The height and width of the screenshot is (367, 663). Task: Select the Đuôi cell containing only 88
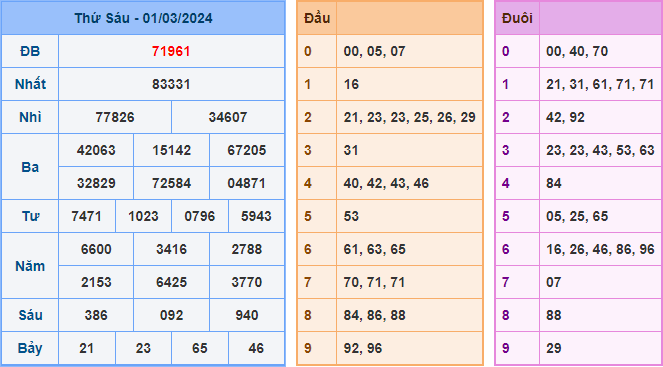pos(601,315)
